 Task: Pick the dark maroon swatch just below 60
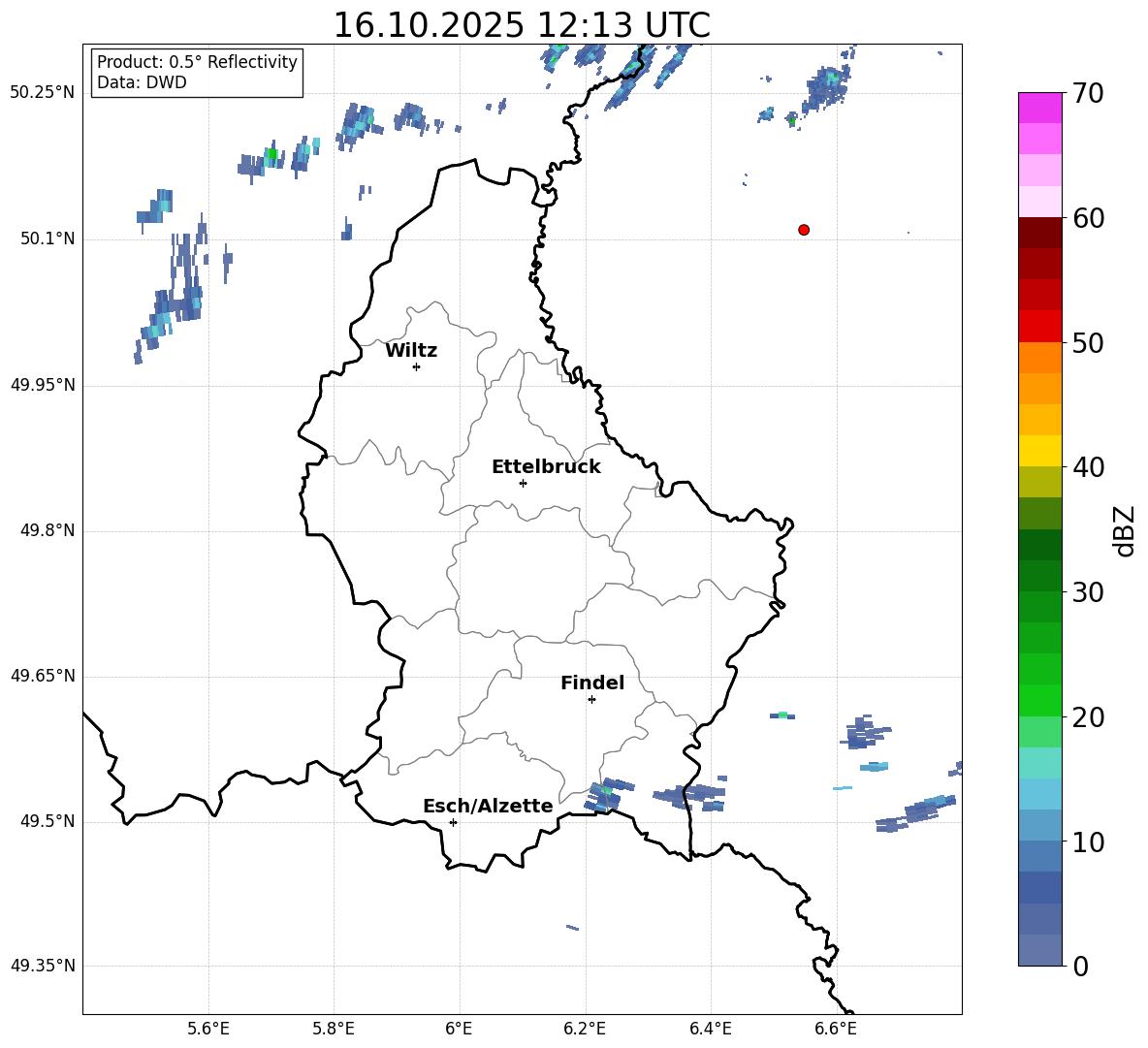(1040, 233)
